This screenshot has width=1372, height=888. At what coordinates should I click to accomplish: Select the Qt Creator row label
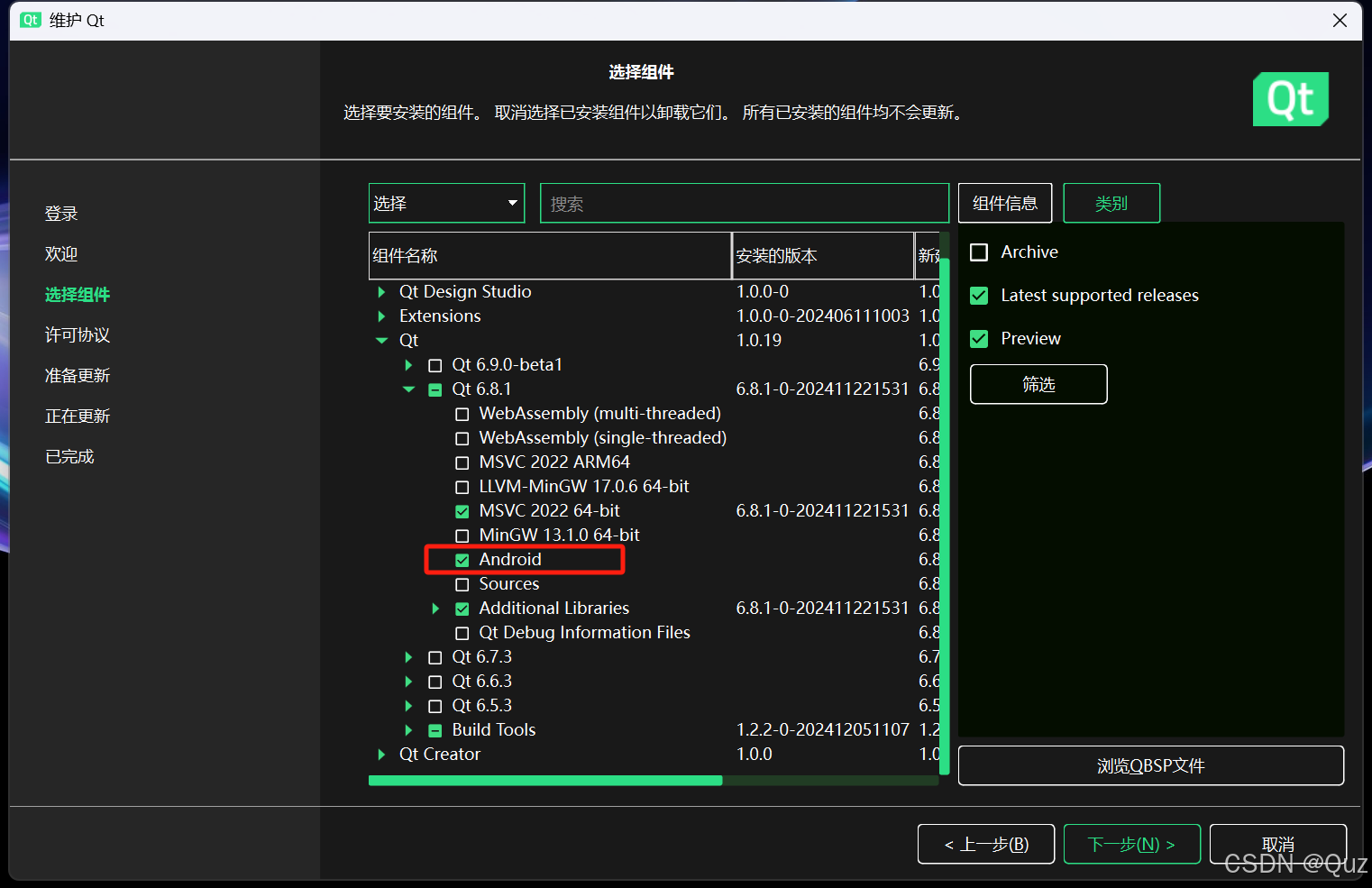click(440, 755)
